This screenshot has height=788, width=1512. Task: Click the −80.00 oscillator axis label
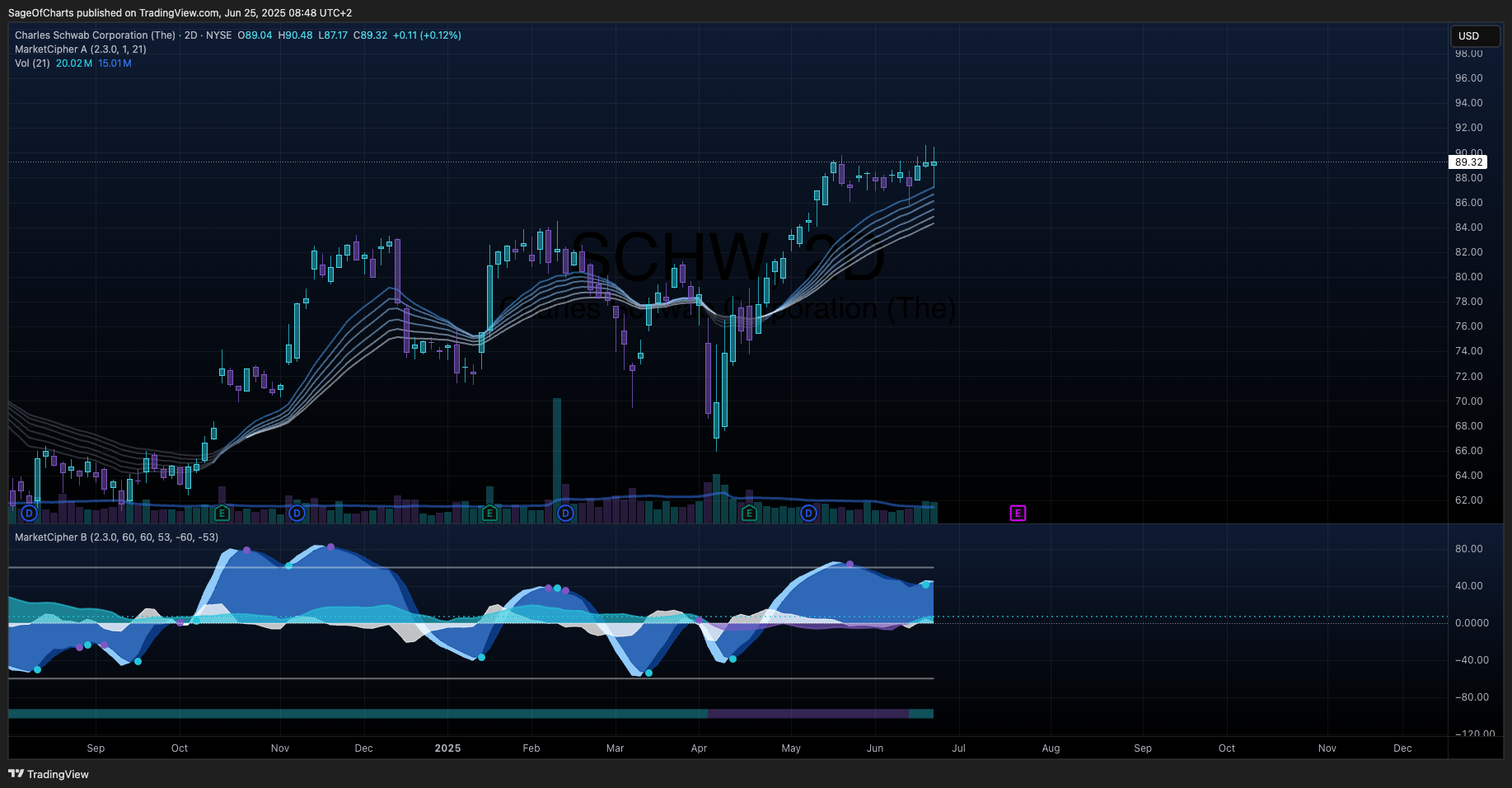pyautogui.click(x=1471, y=697)
